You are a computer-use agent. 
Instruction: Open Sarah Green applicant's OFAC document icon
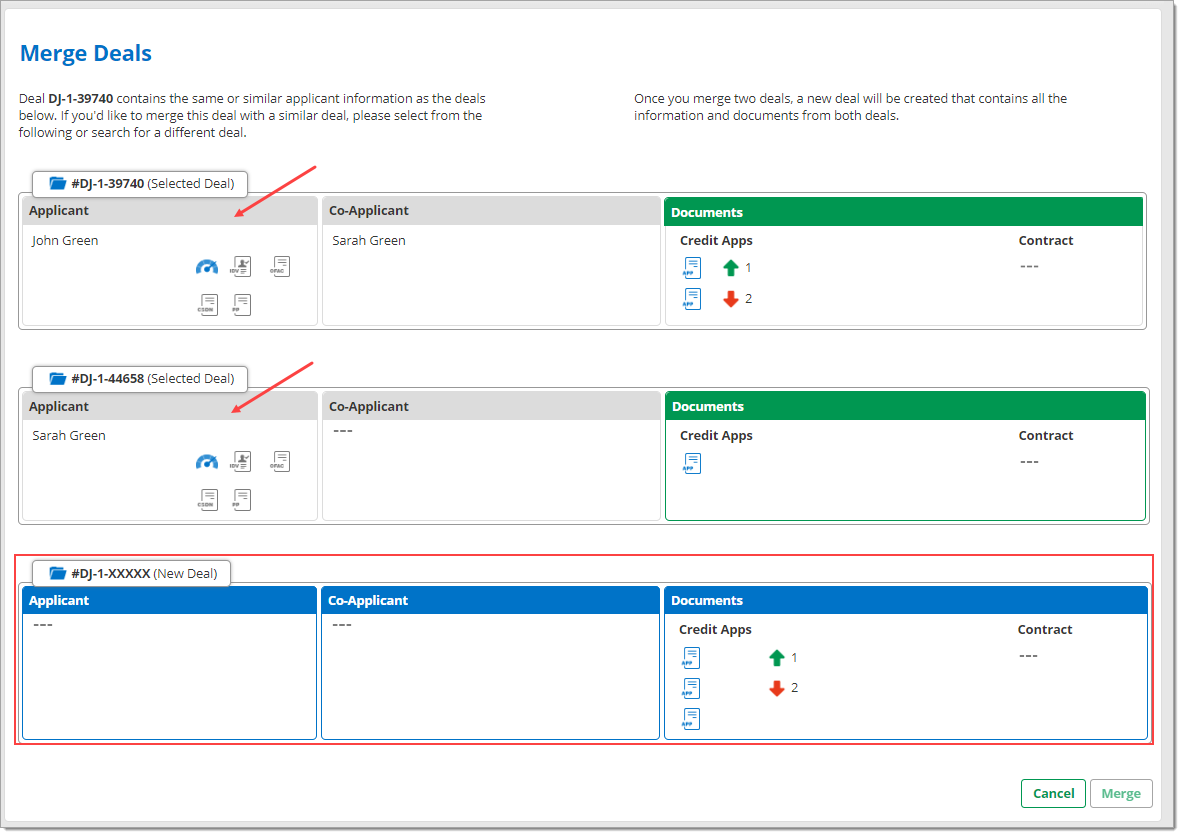(x=280, y=461)
